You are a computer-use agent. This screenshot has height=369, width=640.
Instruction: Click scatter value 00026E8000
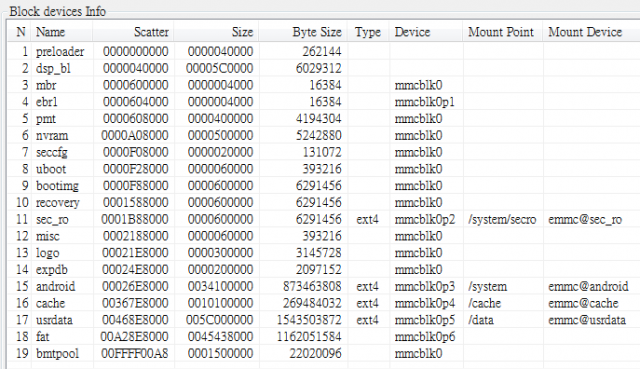(x=135, y=286)
